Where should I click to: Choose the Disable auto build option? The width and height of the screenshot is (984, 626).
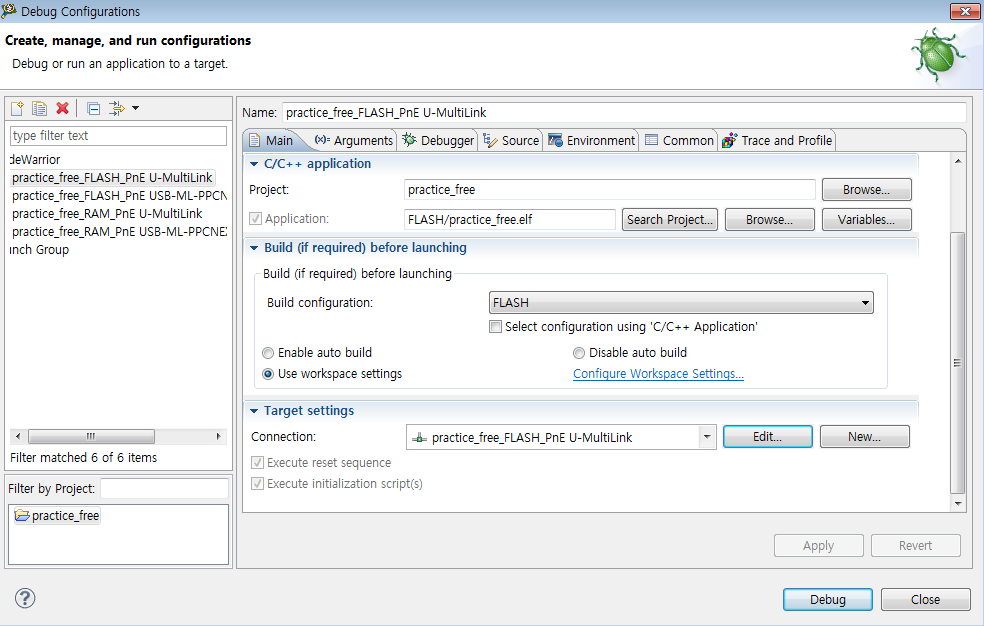click(x=579, y=353)
